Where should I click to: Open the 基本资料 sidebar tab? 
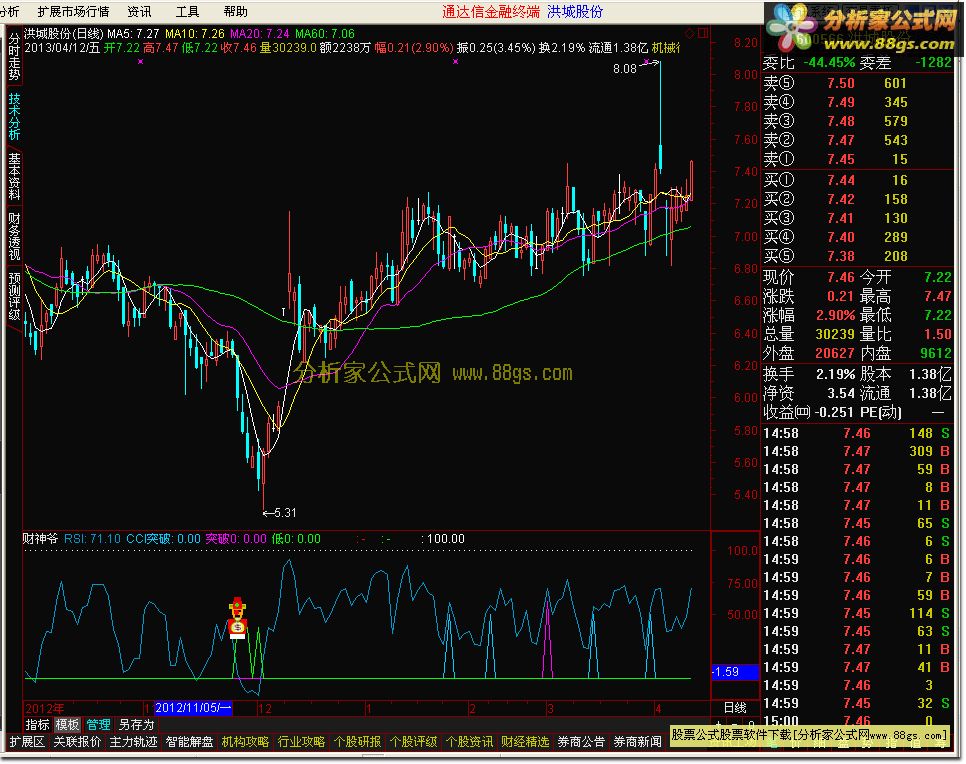(14, 176)
